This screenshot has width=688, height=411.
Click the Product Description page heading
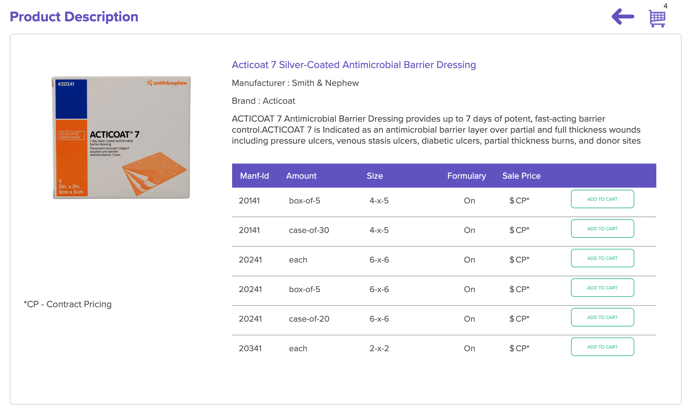74,17
